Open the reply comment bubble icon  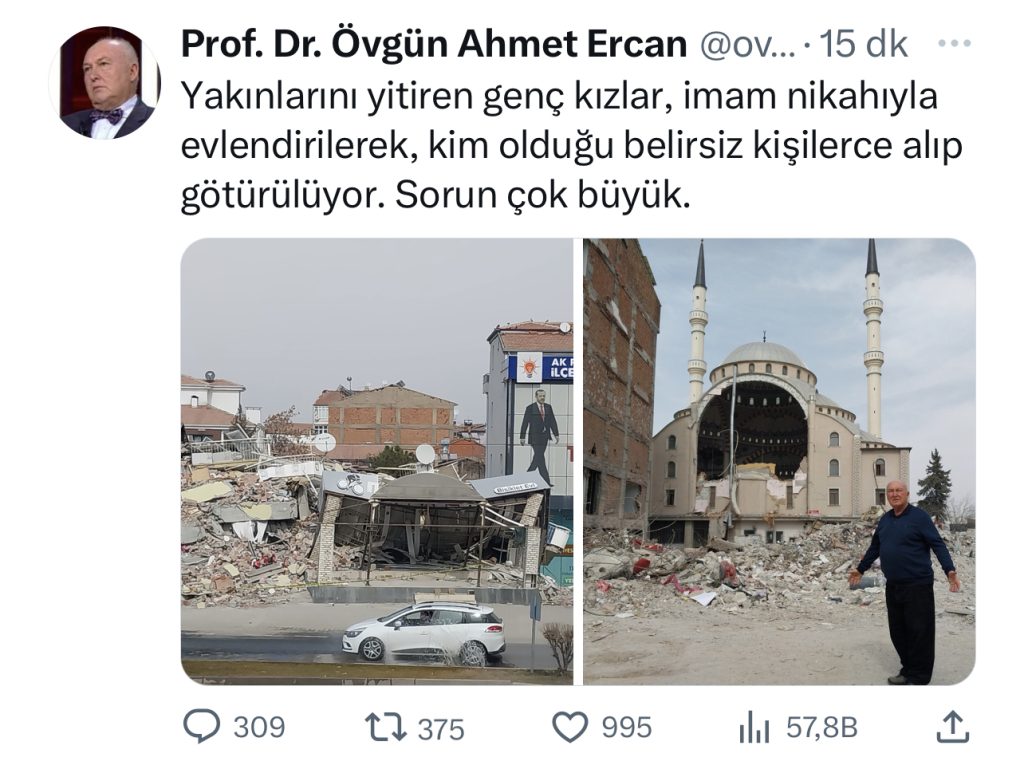[201, 727]
